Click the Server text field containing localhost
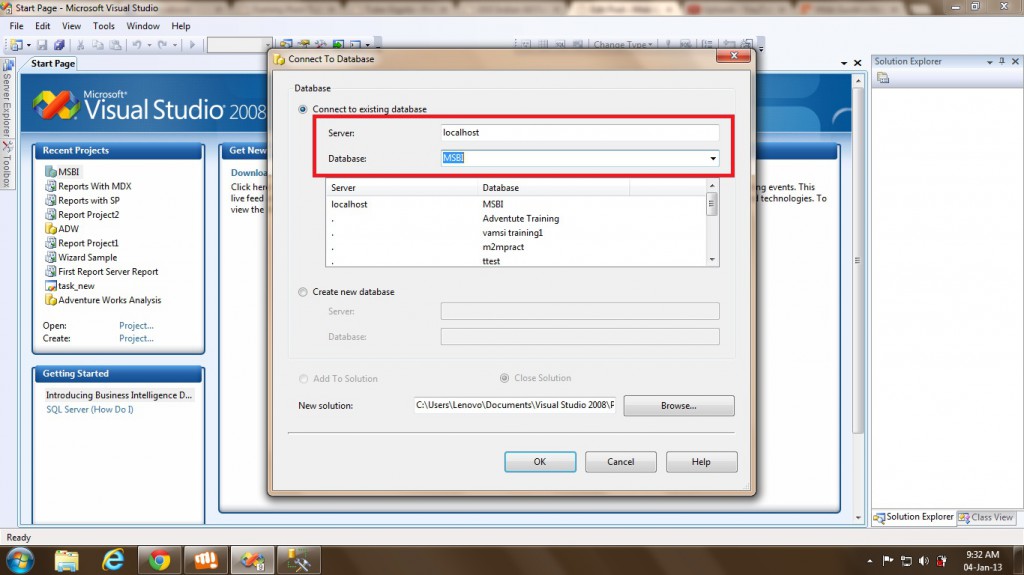The width and height of the screenshot is (1024, 575). (579, 133)
